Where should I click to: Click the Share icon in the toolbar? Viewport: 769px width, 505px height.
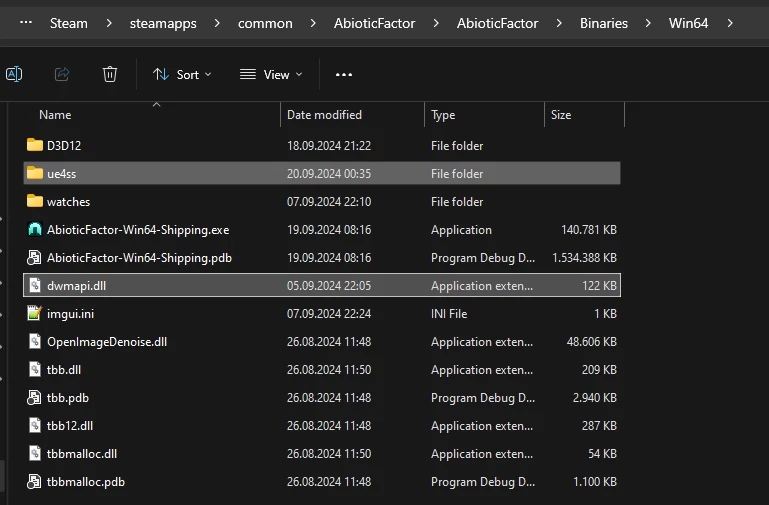coord(62,75)
